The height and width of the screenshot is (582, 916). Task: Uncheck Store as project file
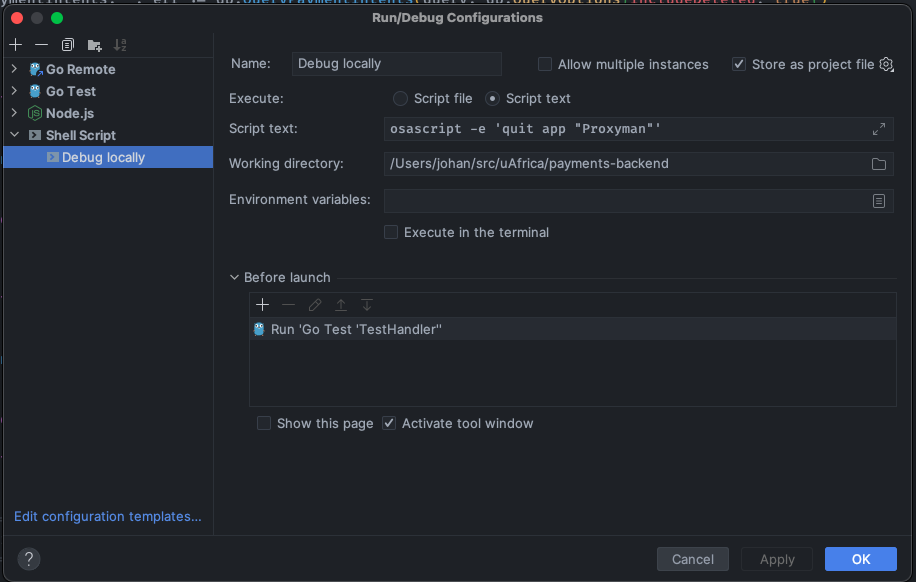(739, 64)
